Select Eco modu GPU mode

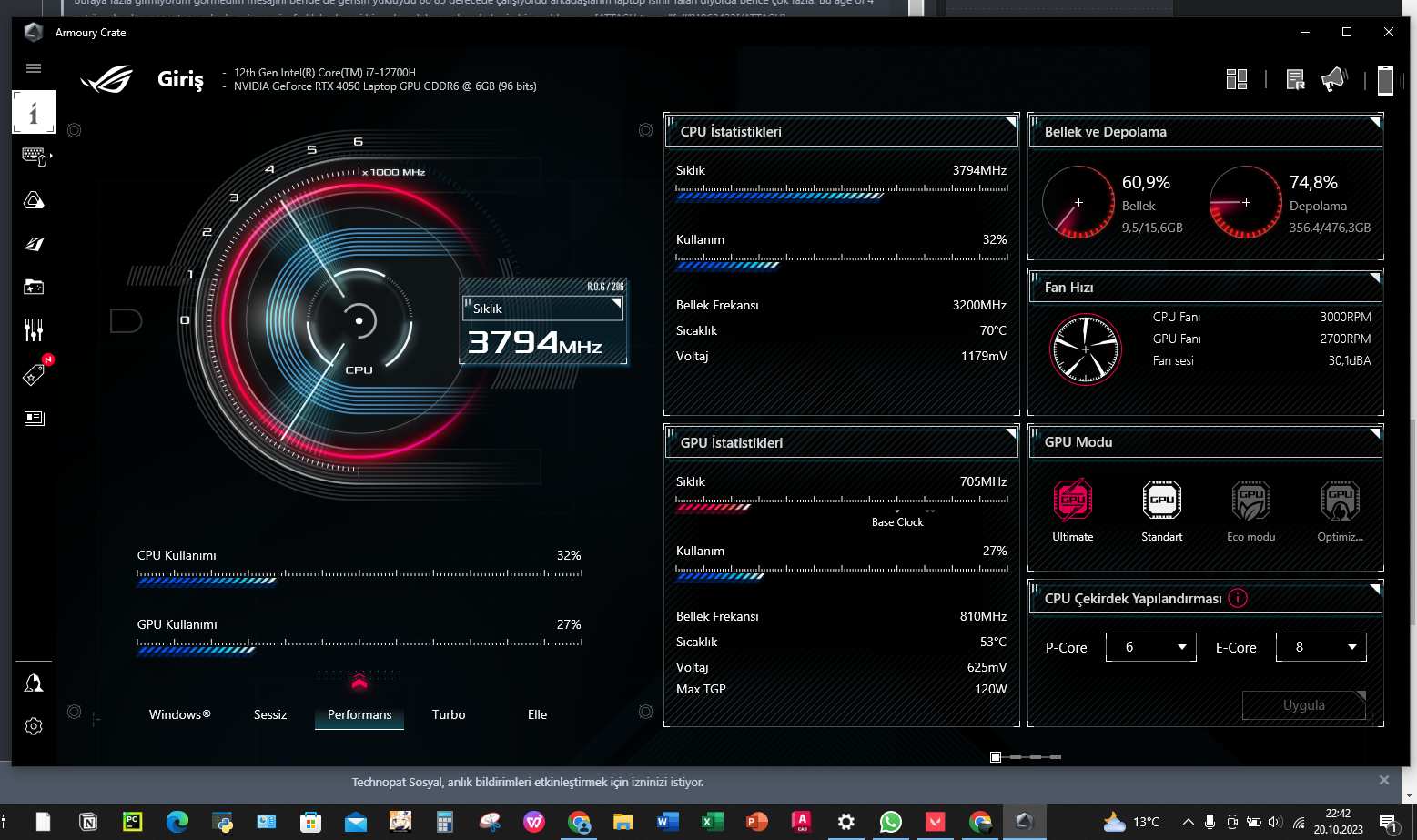(1251, 511)
